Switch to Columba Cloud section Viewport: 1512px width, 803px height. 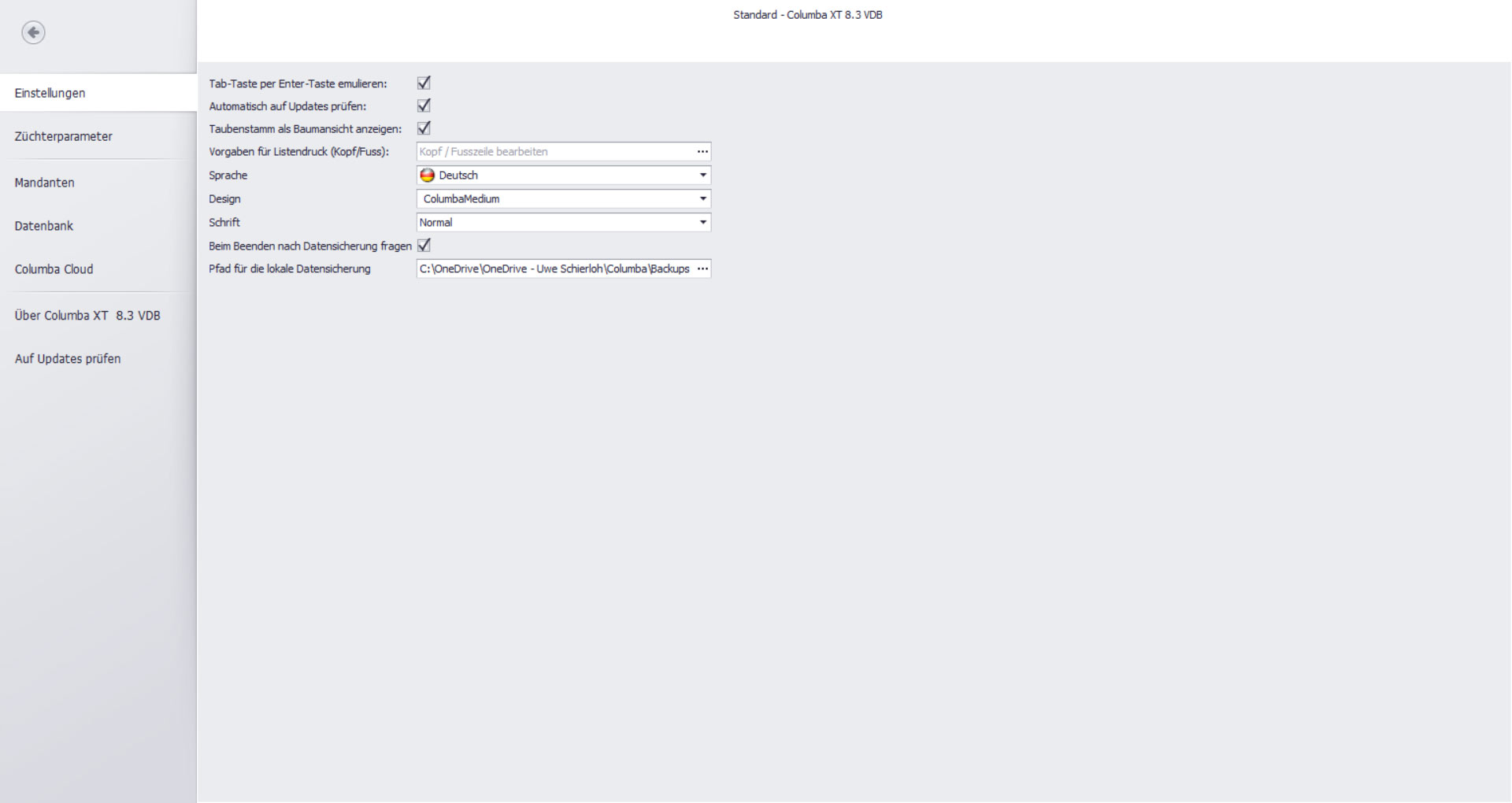[x=54, y=269]
